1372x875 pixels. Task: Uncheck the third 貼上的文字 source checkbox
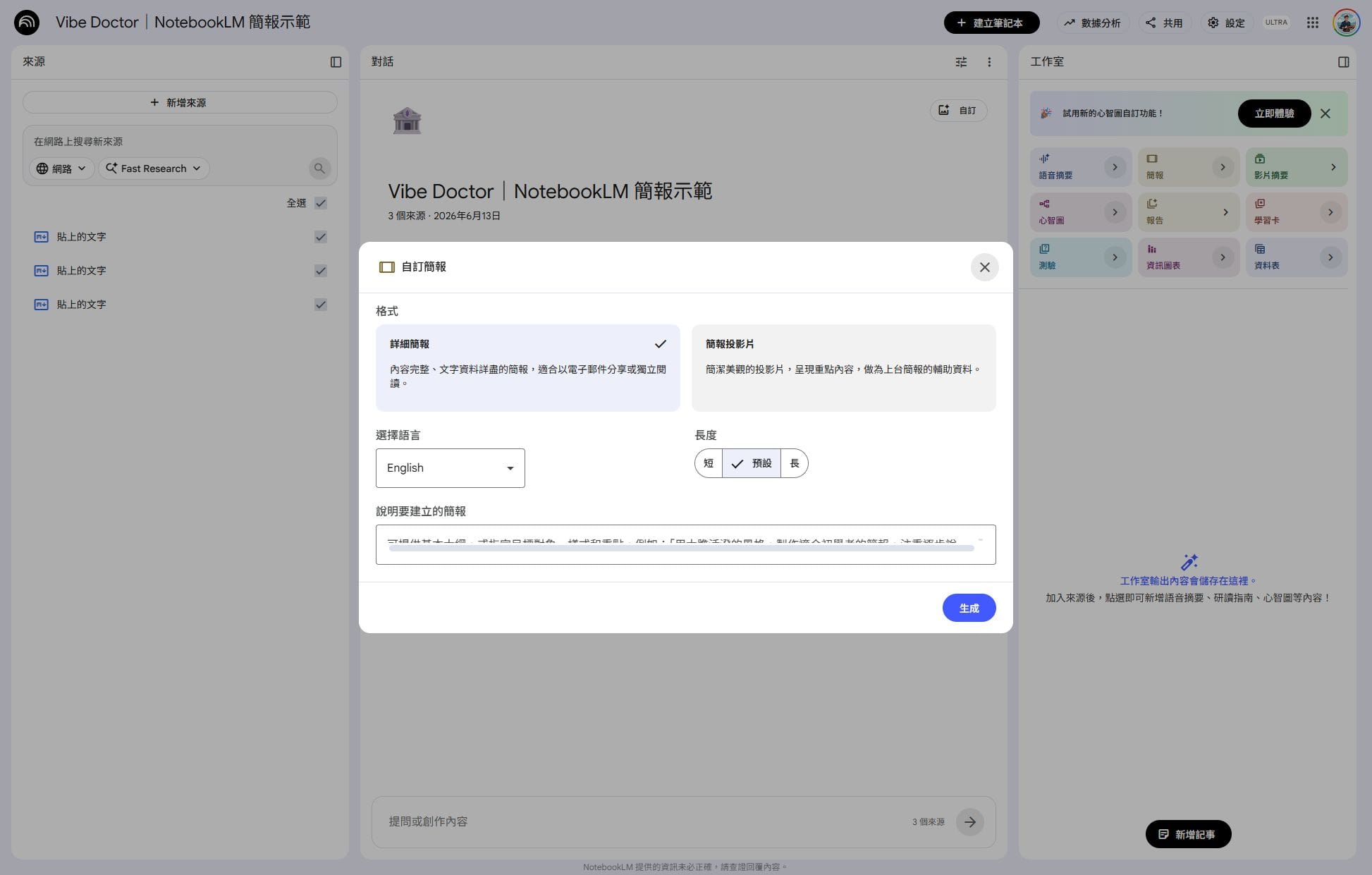pos(321,305)
